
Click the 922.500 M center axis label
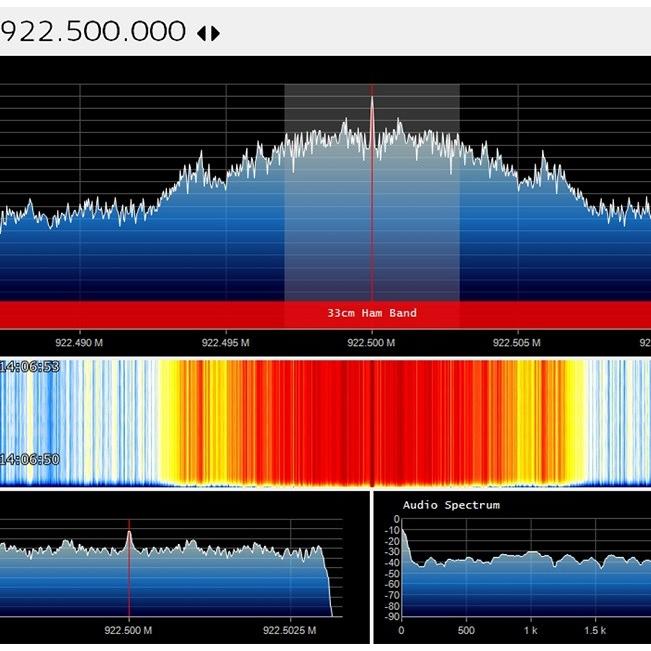[371, 342]
